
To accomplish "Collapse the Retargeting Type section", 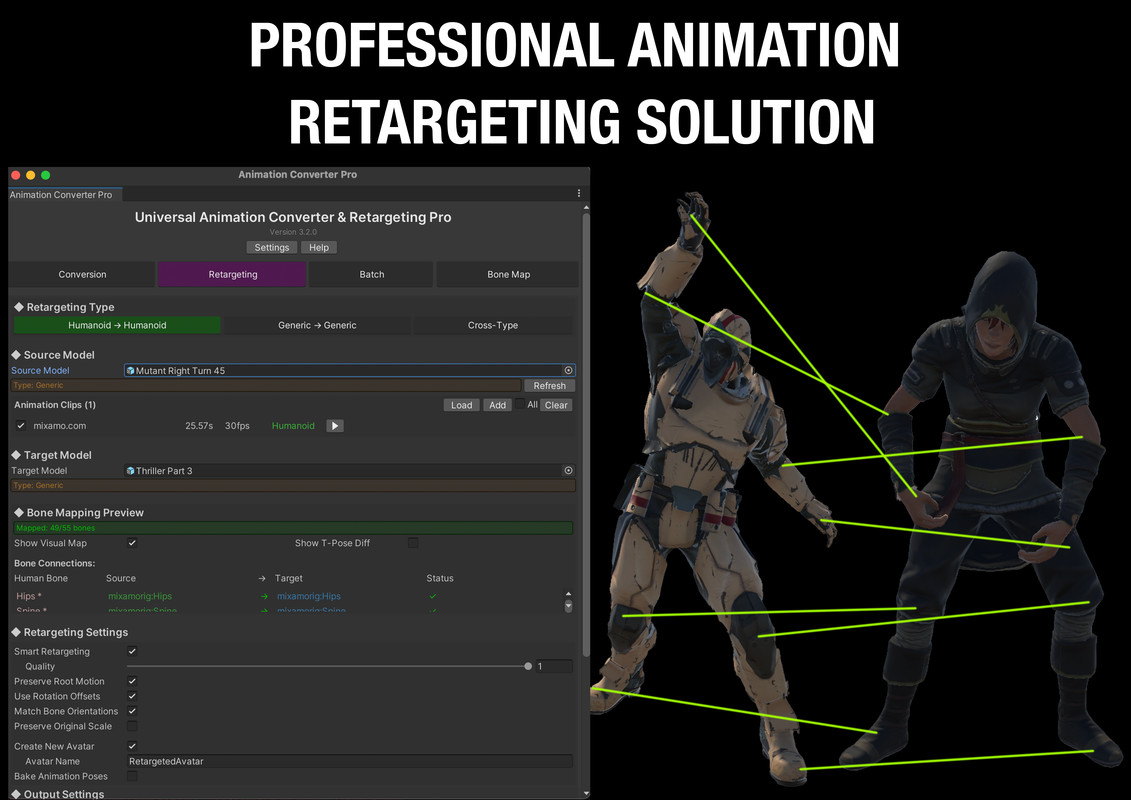I will 19,307.
